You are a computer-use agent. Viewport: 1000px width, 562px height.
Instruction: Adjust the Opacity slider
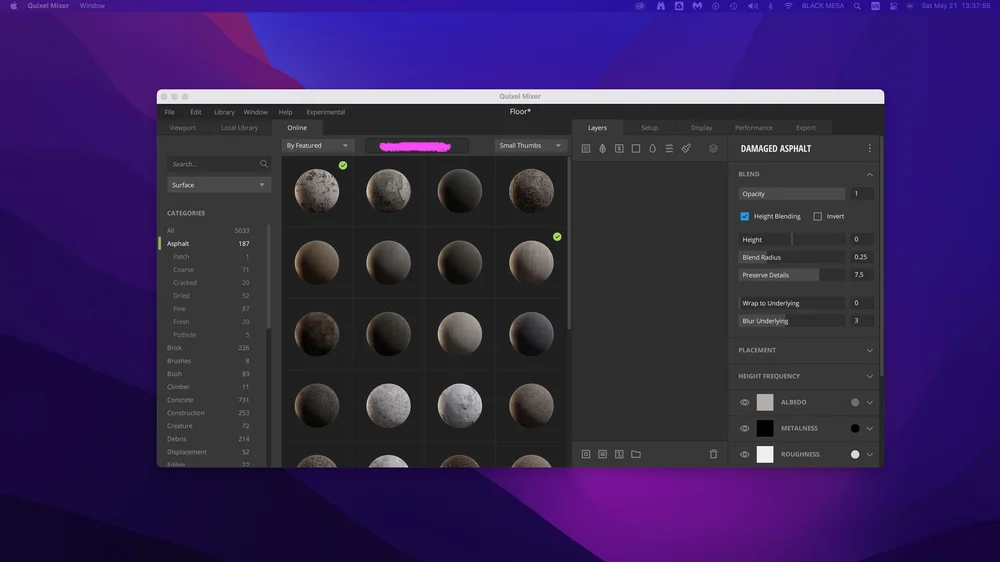pos(791,194)
